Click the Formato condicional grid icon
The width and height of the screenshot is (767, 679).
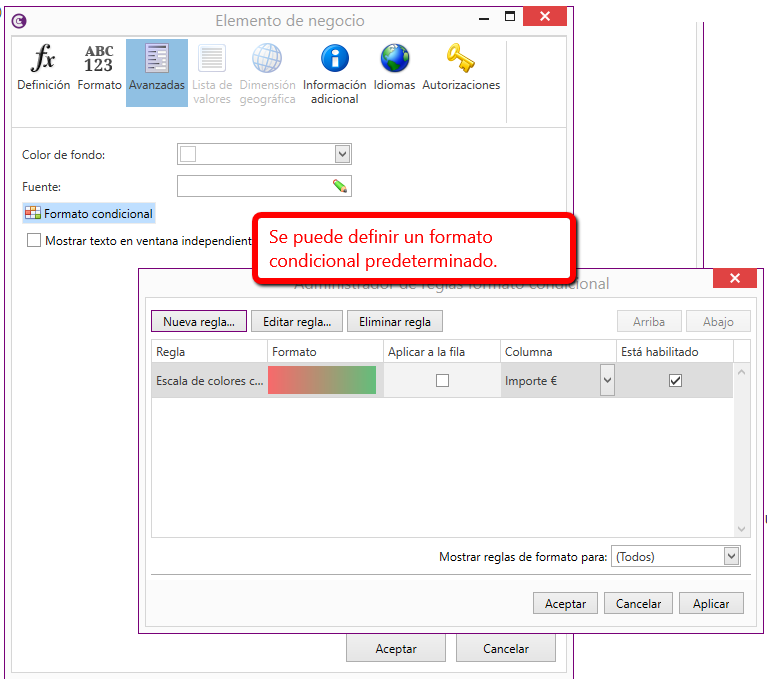coord(33,213)
